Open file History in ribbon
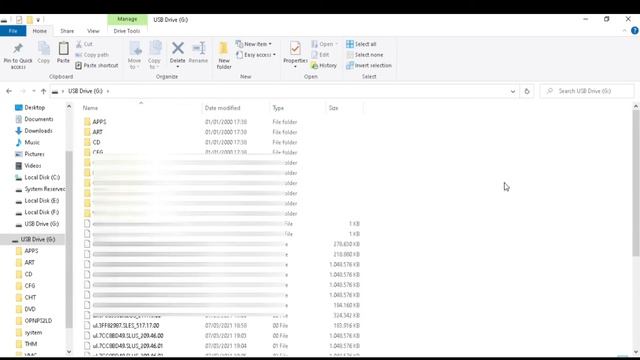The width and height of the screenshot is (640, 360). click(x=324, y=65)
